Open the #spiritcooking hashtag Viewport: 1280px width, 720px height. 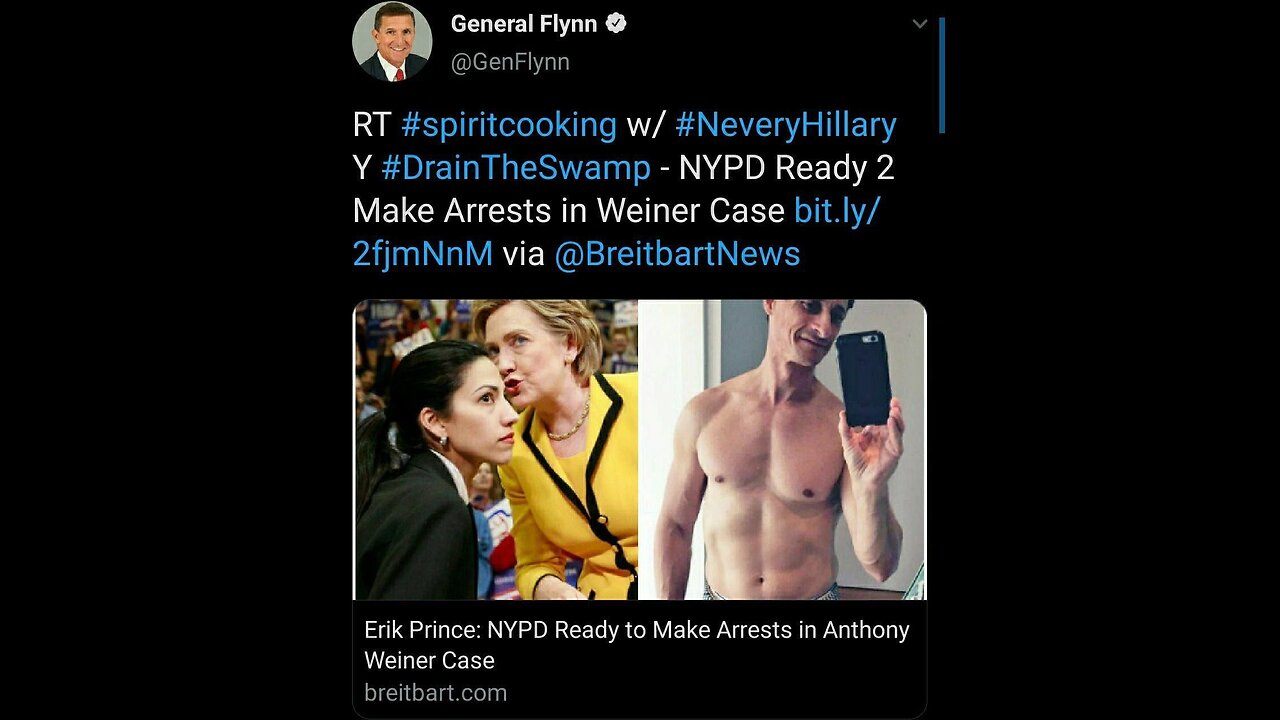[x=509, y=125]
